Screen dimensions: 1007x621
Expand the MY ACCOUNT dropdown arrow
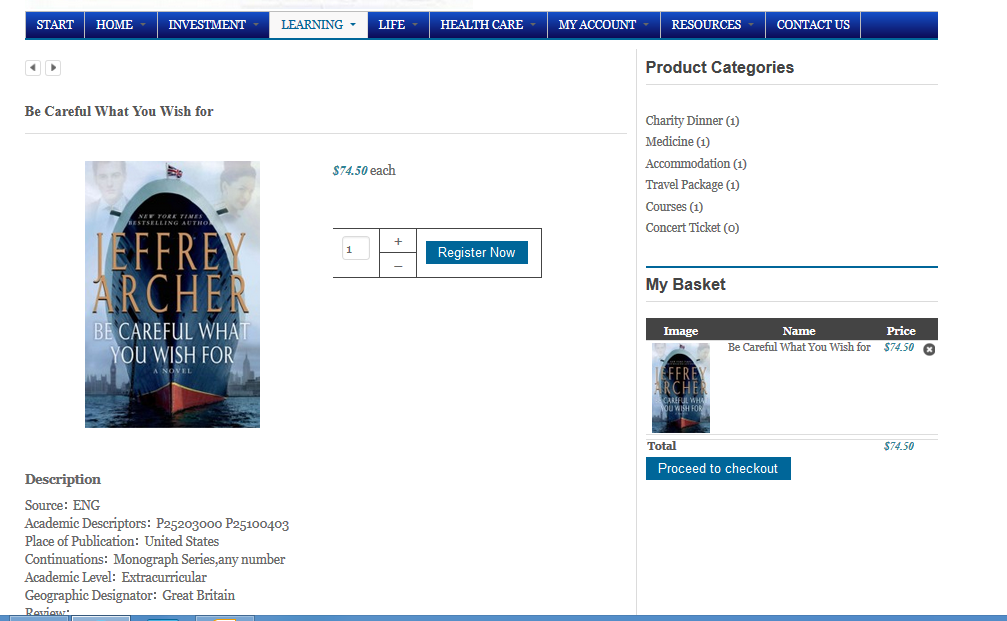click(x=646, y=25)
